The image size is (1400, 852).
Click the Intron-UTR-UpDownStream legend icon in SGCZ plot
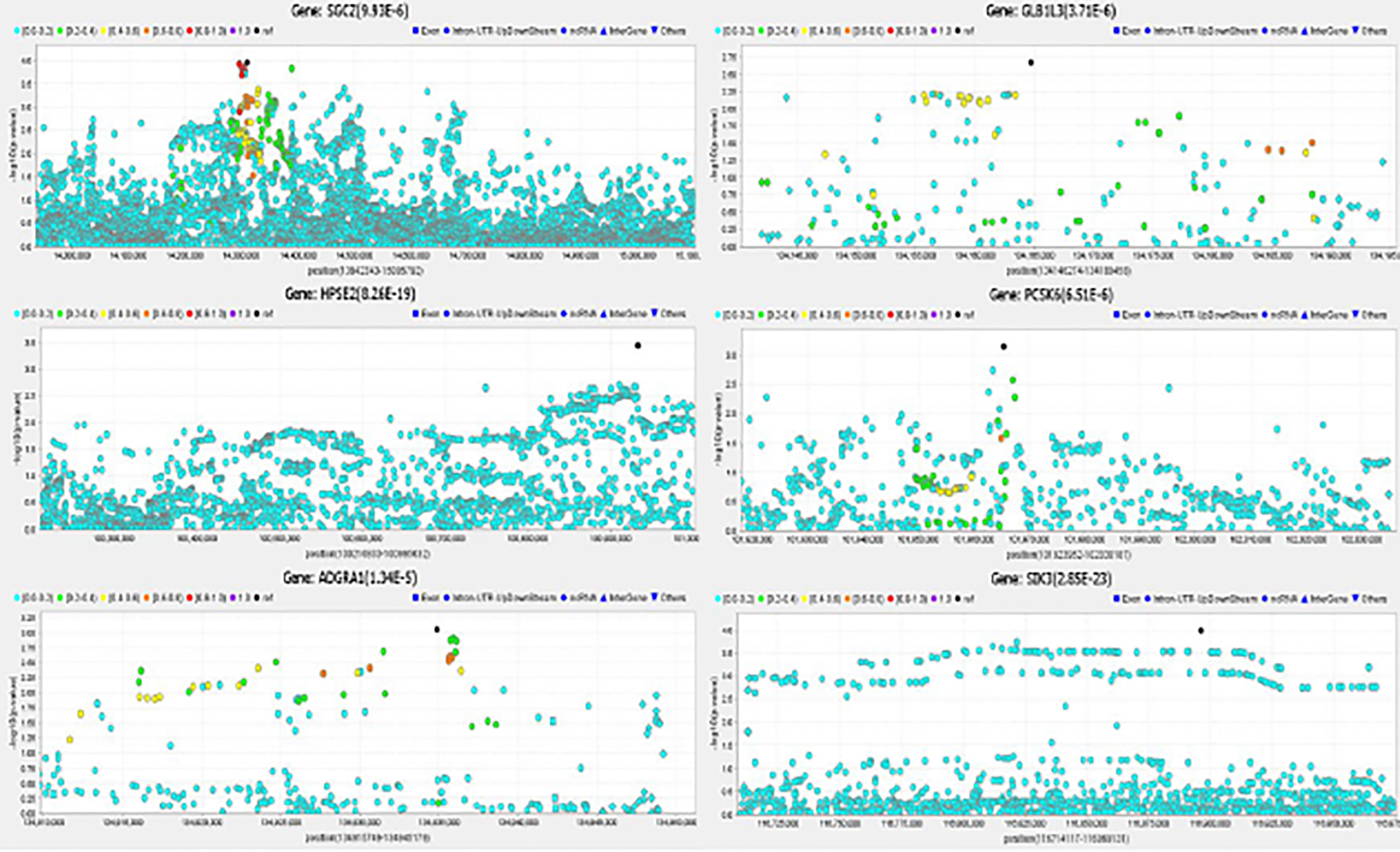point(447,31)
